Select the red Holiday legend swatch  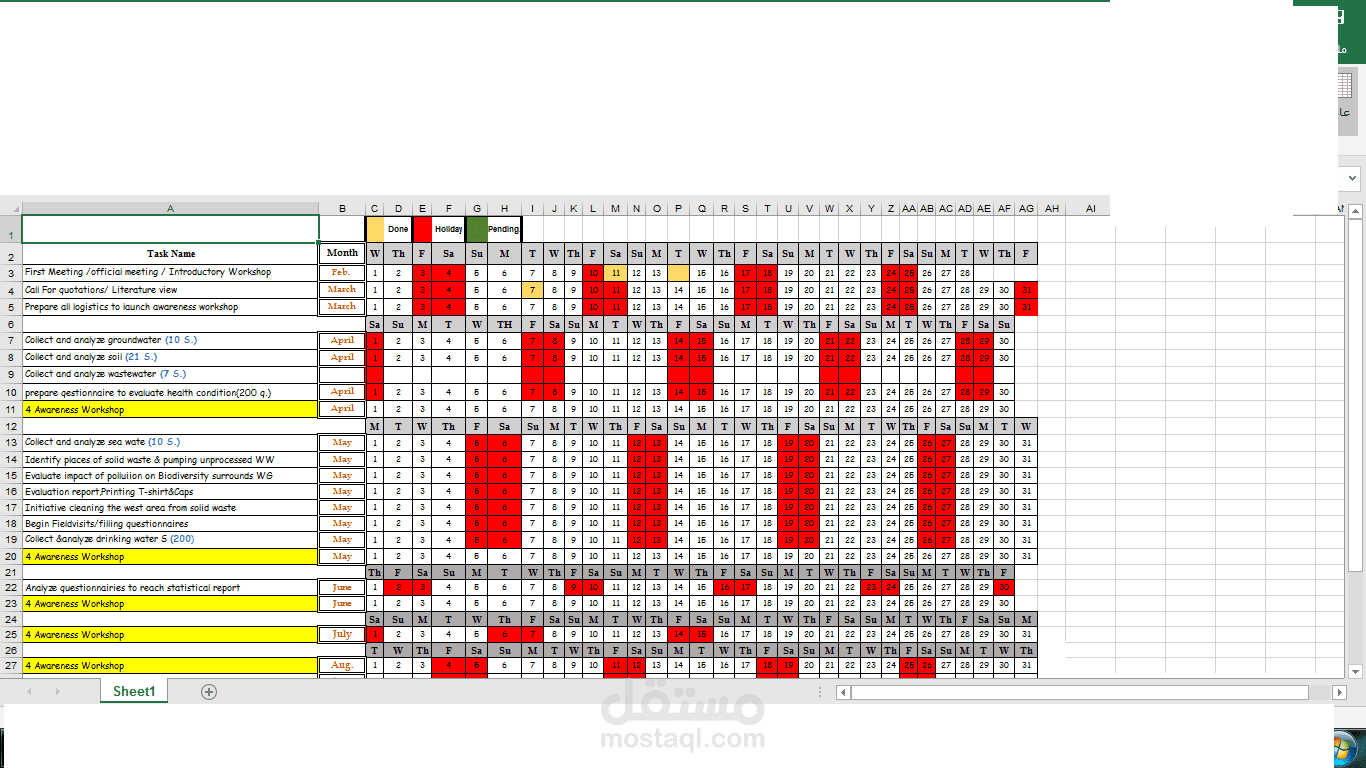(422, 229)
